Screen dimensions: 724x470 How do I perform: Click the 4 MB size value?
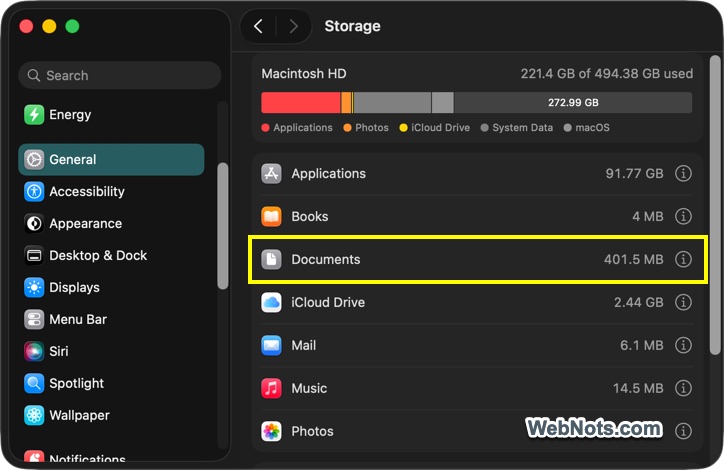(x=648, y=217)
